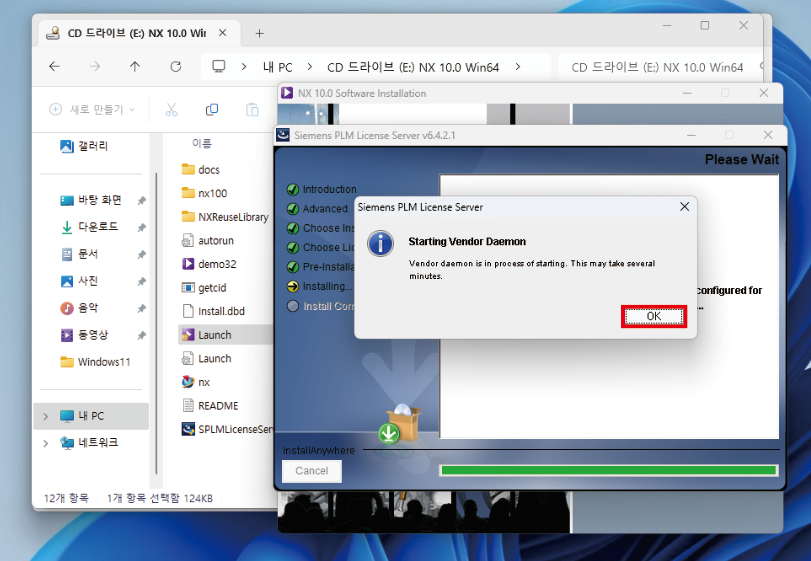Click the Cut scissors toolbar icon
This screenshot has width=811, height=561.
point(171,110)
